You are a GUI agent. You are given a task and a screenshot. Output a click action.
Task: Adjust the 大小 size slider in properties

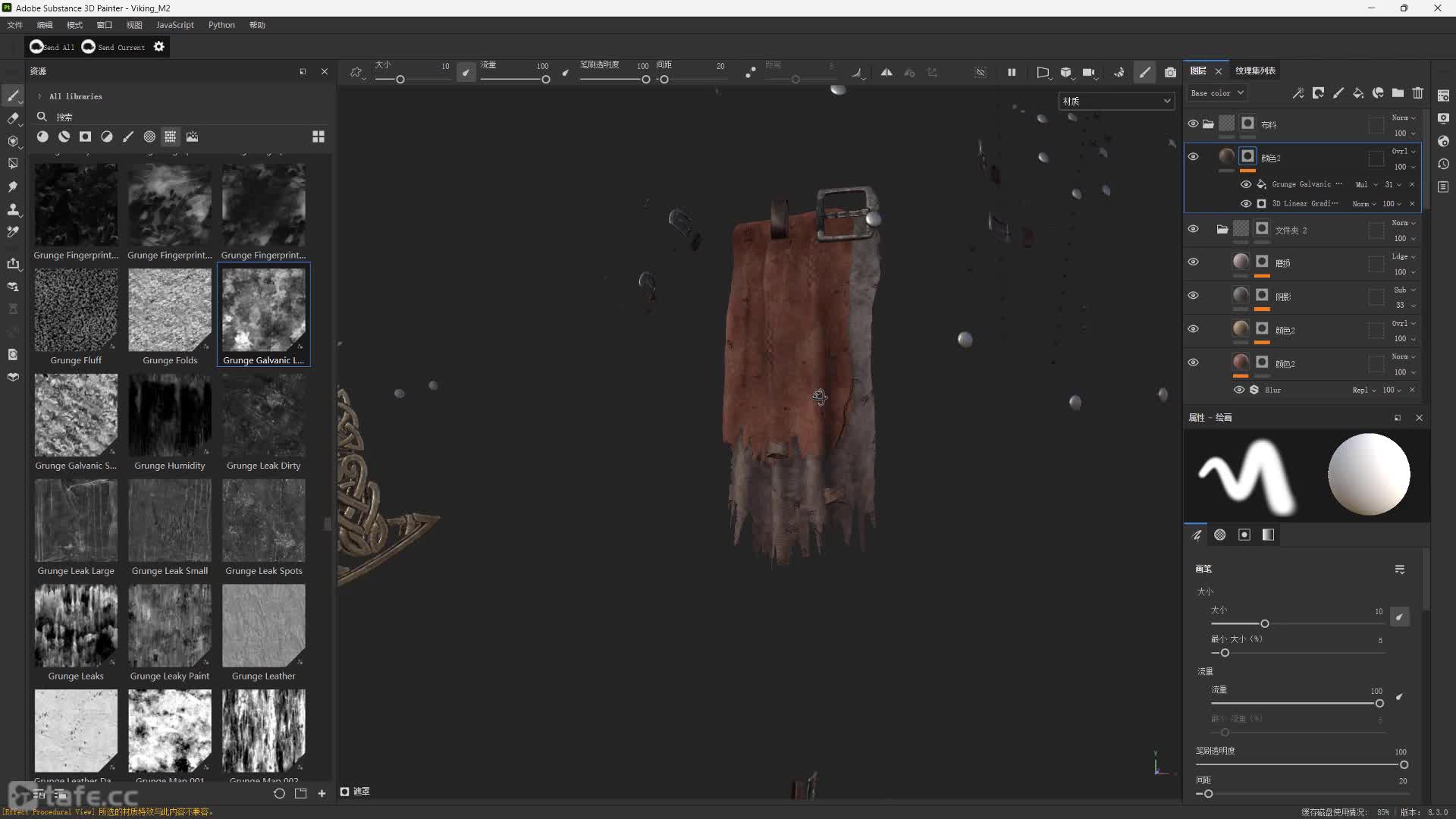point(1298,623)
